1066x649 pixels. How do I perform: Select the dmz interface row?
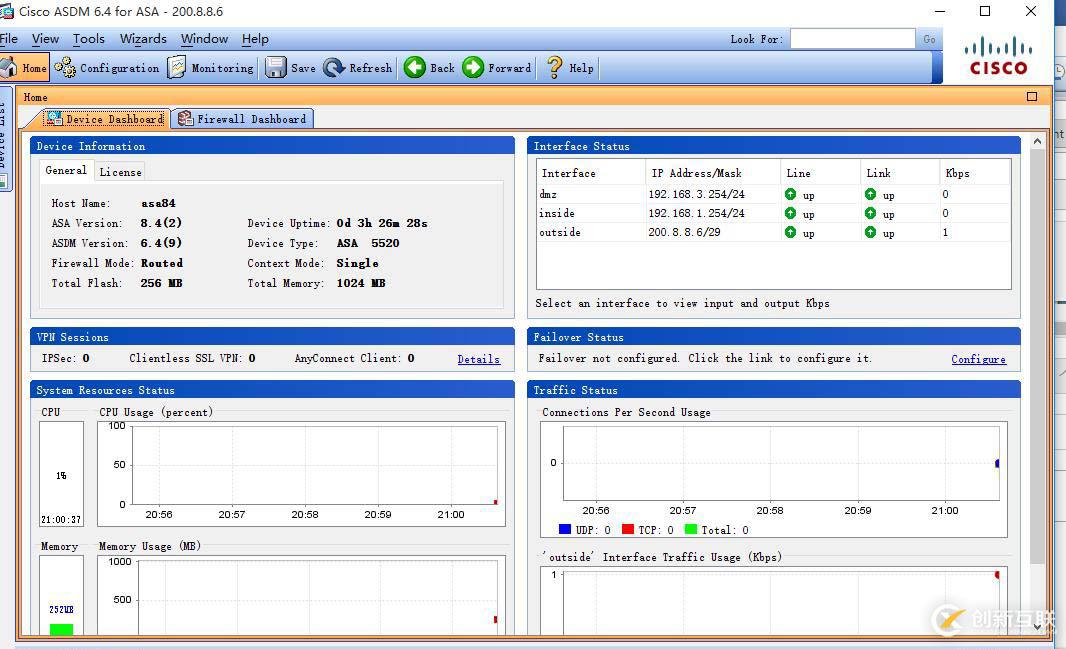click(548, 194)
